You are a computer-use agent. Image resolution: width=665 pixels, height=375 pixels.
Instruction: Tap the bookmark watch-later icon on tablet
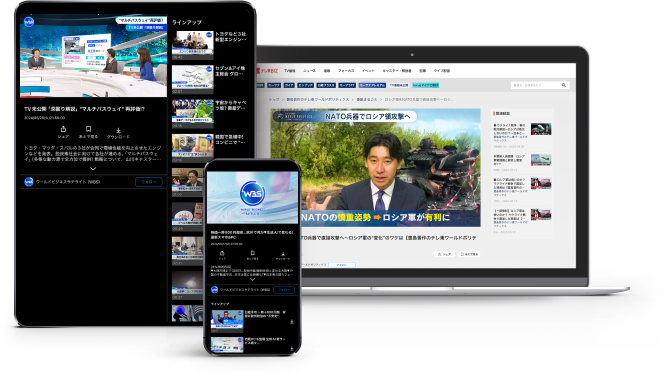point(88,129)
